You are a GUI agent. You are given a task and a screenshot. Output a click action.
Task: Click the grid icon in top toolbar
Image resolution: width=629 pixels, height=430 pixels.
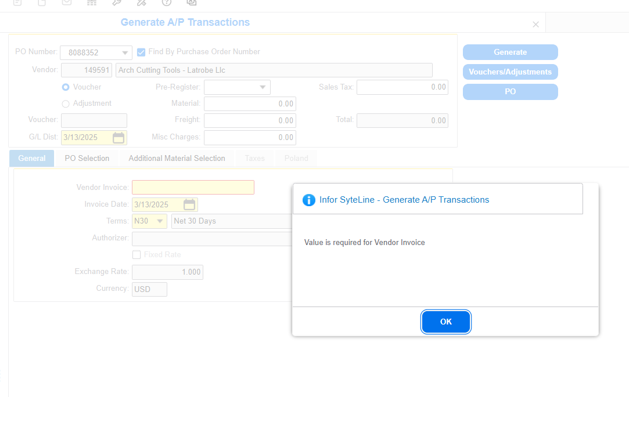click(x=92, y=3)
